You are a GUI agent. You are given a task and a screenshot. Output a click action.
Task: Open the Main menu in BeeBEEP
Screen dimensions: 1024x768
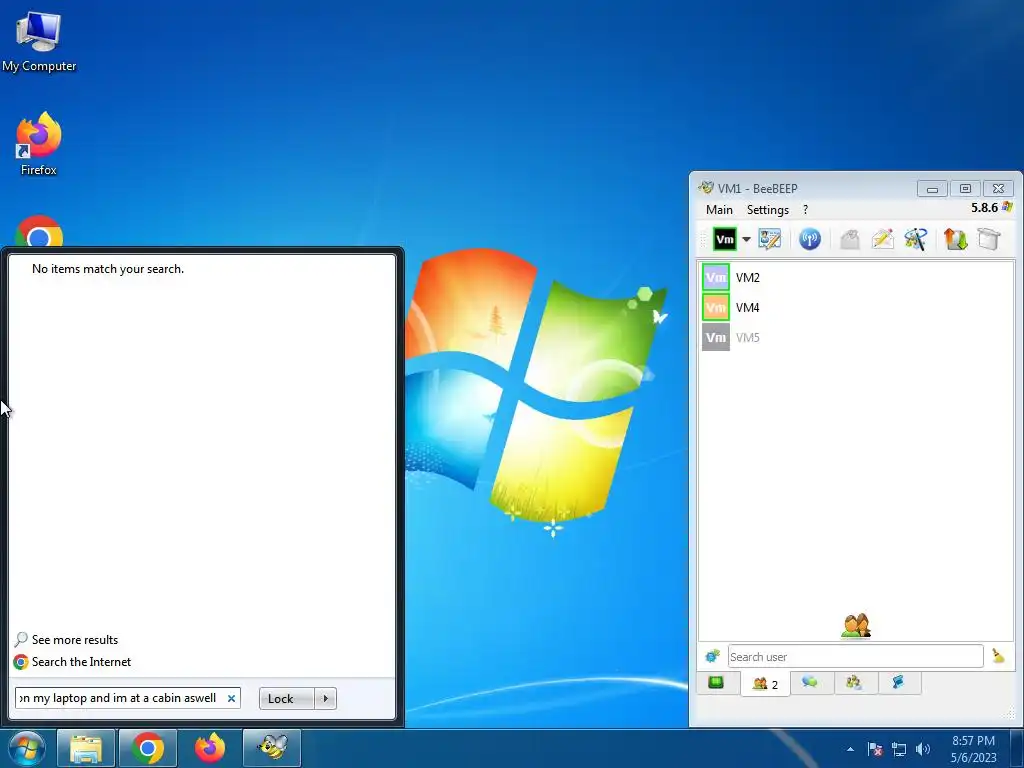719,210
